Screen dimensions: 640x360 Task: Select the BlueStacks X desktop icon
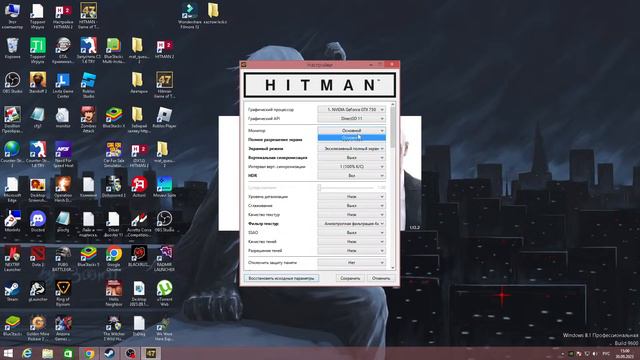[x=113, y=118]
